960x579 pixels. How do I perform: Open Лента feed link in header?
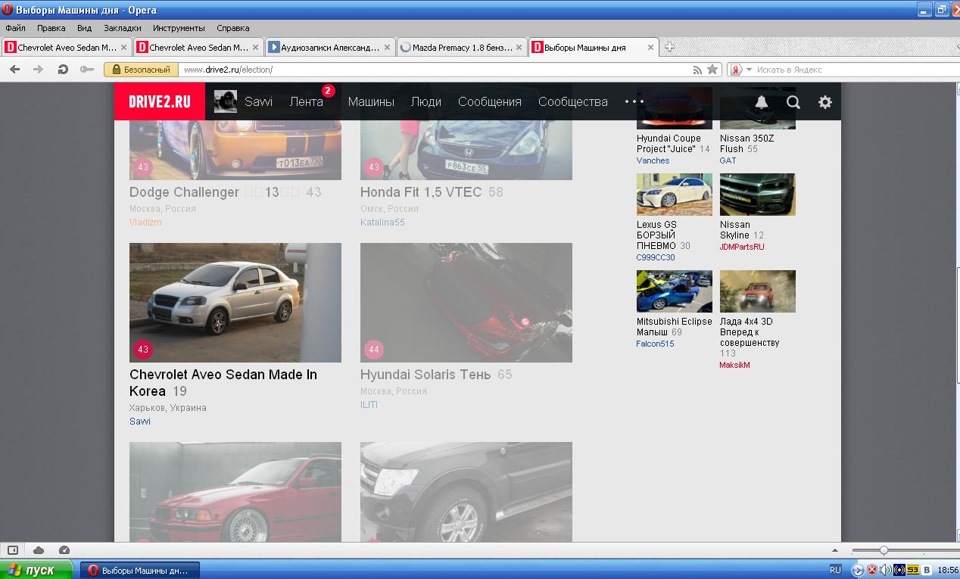click(306, 102)
